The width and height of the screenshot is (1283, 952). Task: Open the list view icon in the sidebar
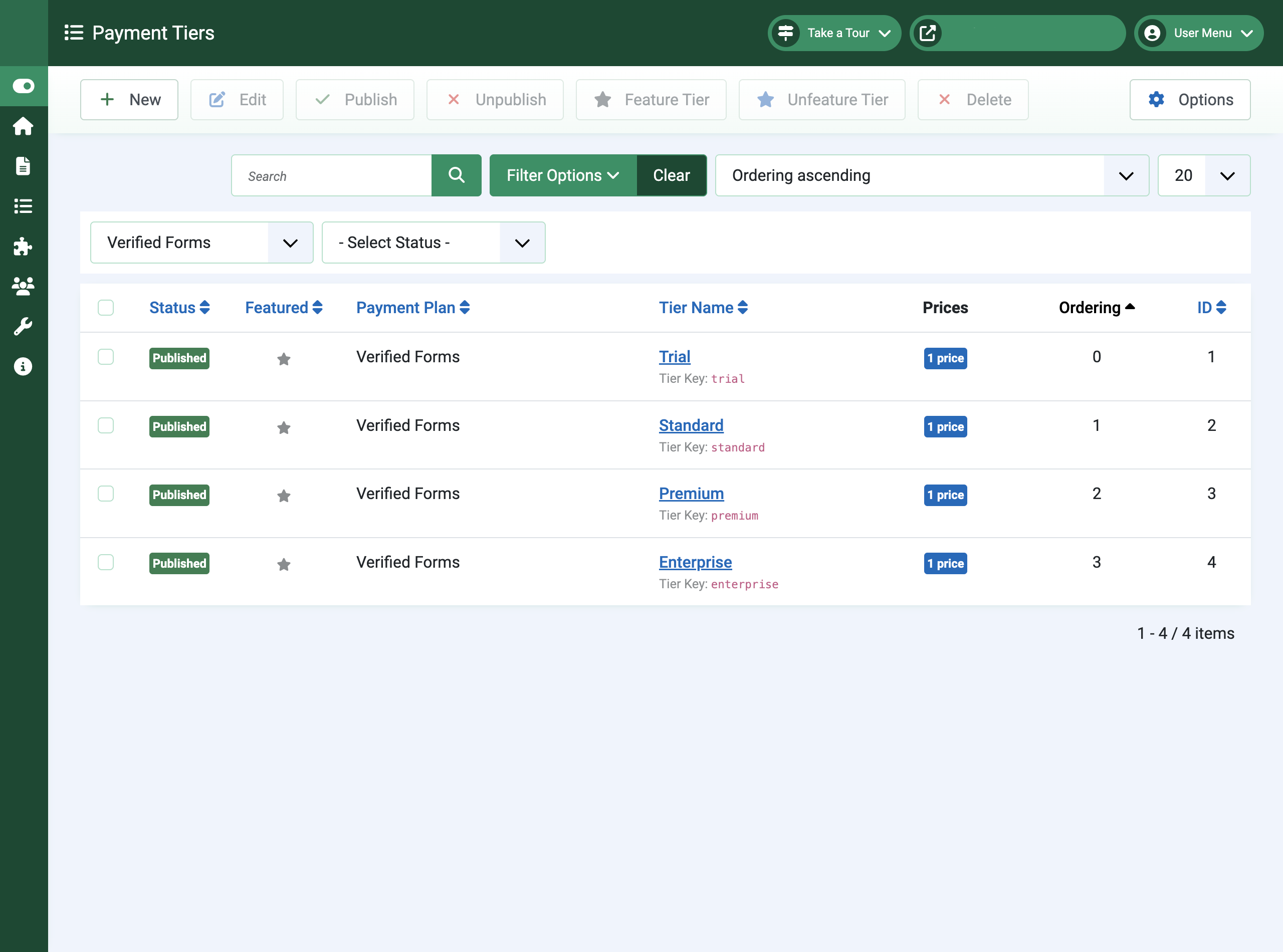[x=24, y=206]
